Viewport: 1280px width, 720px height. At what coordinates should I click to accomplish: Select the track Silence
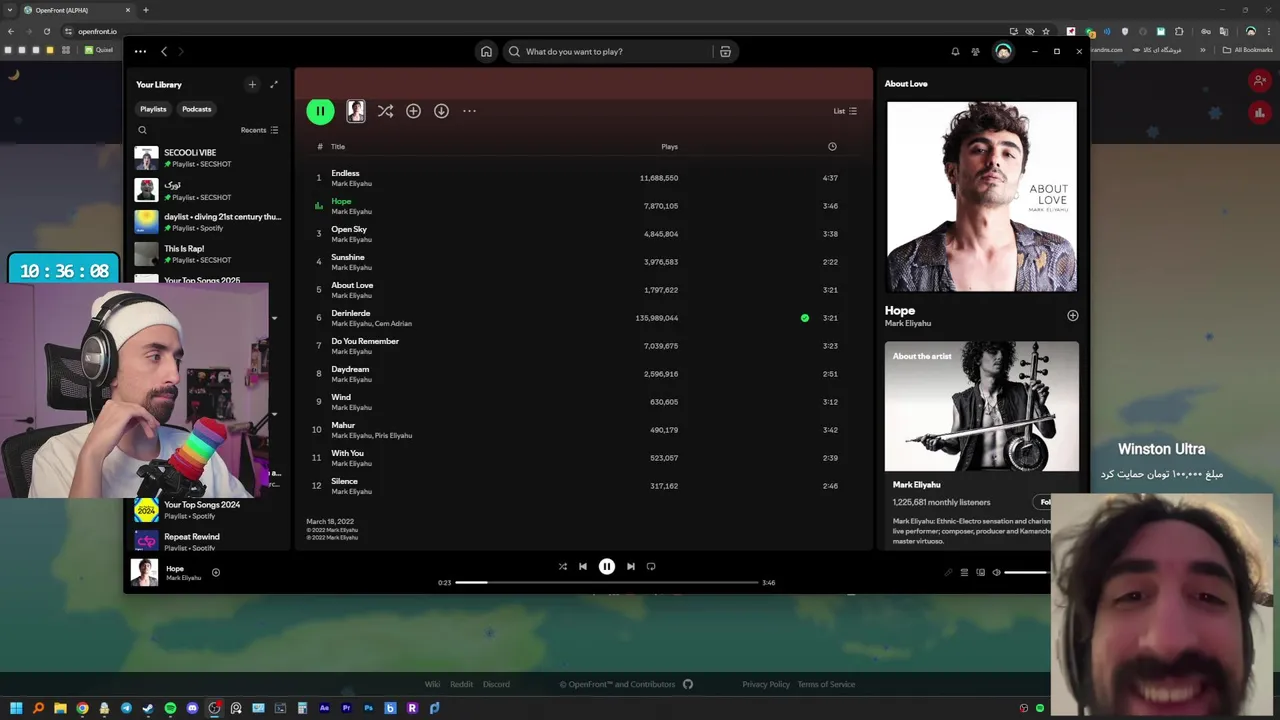point(582,486)
